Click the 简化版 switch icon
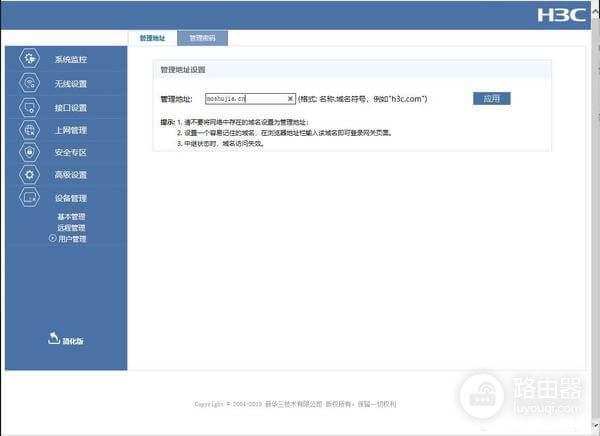 click(54, 339)
